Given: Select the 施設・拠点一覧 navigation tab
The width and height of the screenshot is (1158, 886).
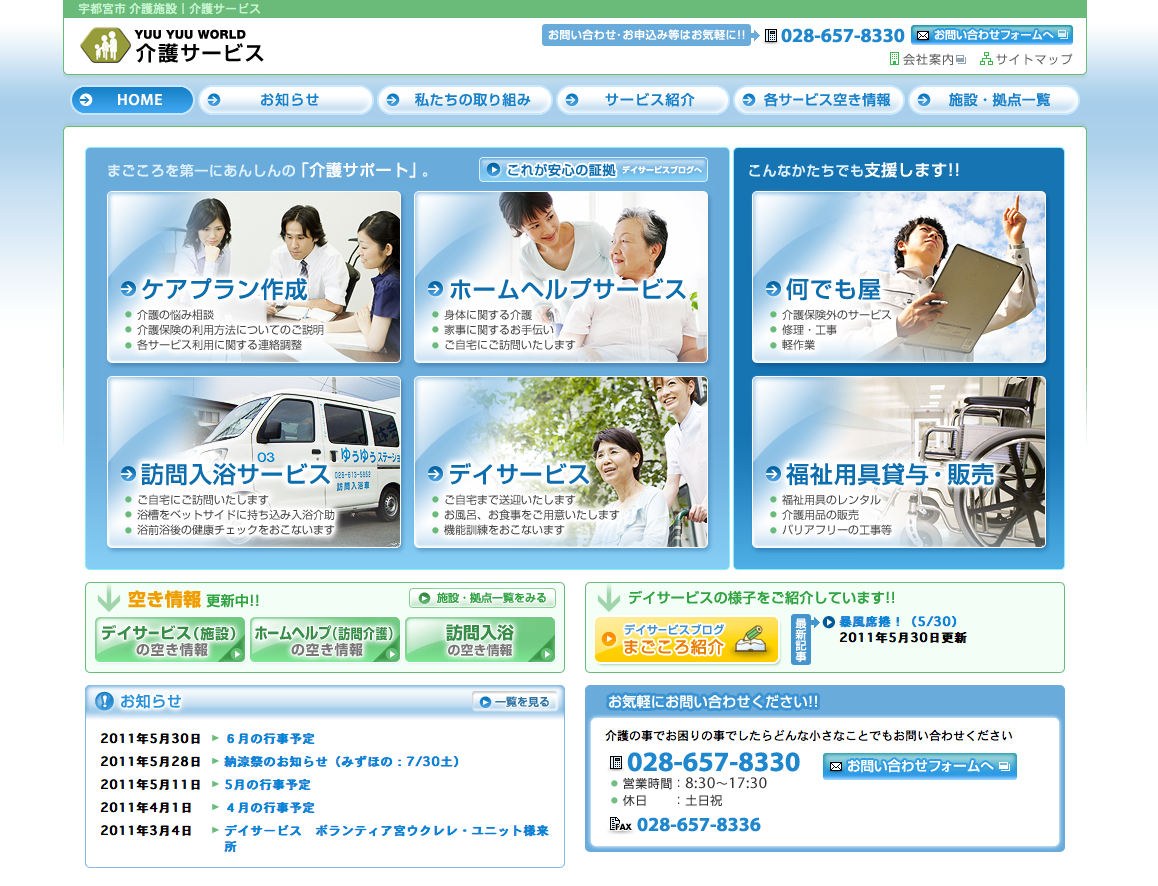Looking at the screenshot, I should [x=993, y=100].
